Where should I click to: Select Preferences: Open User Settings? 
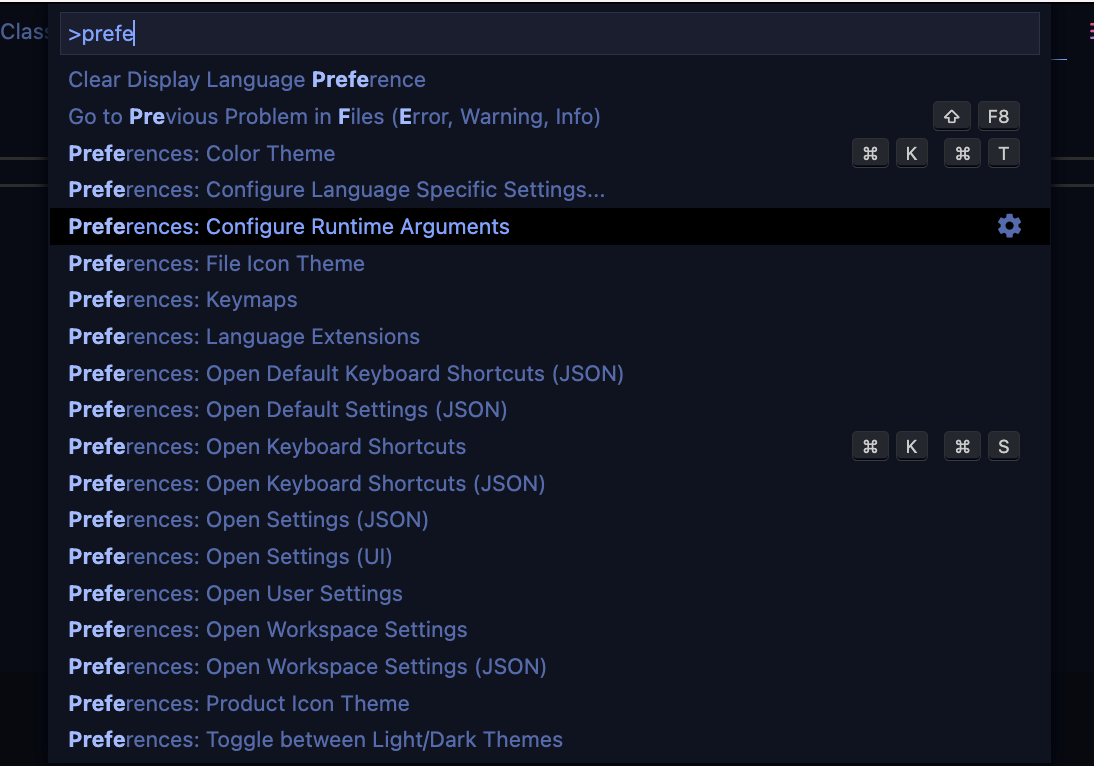[235, 593]
